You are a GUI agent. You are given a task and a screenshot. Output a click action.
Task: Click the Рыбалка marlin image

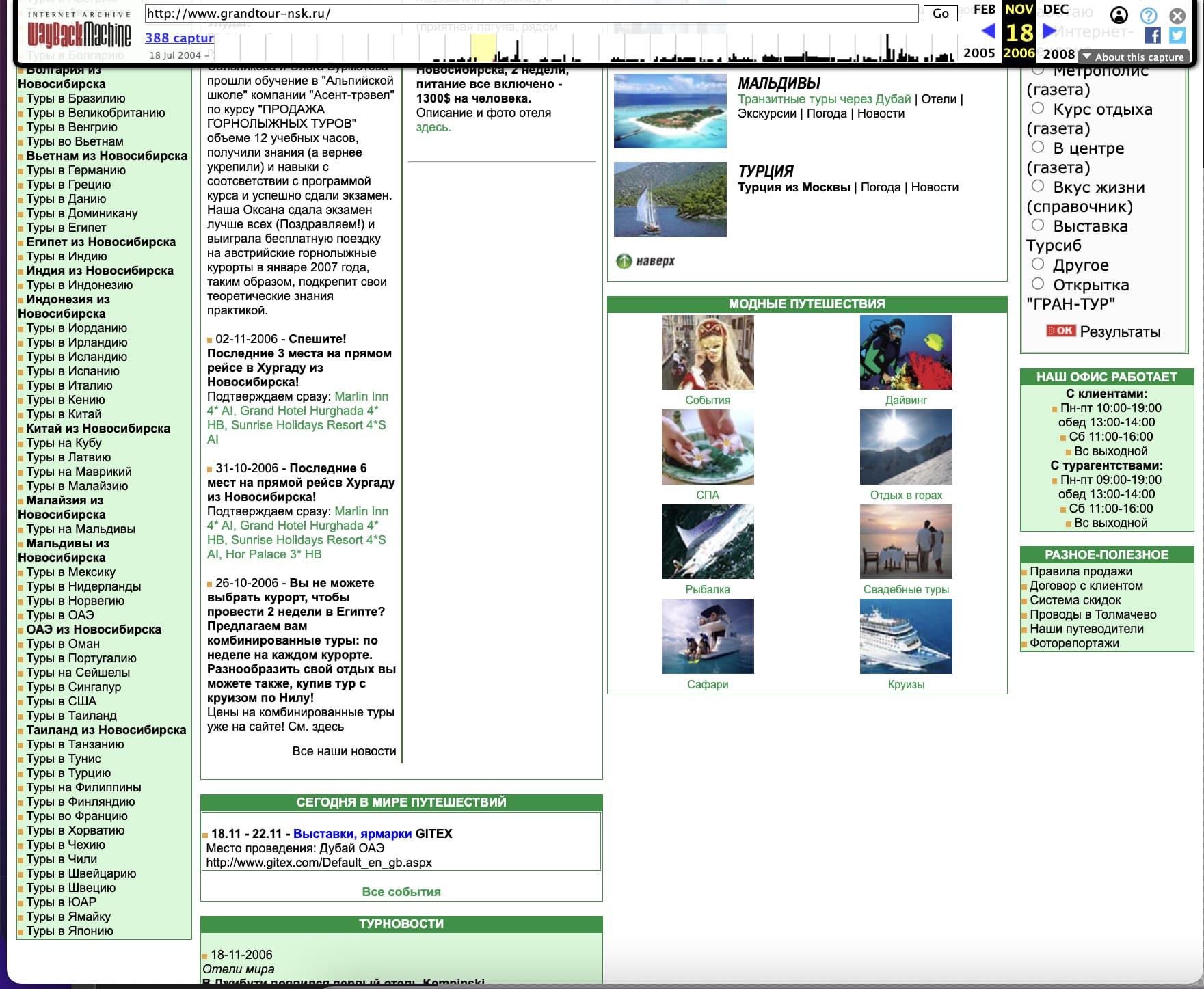tap(708, 541)
